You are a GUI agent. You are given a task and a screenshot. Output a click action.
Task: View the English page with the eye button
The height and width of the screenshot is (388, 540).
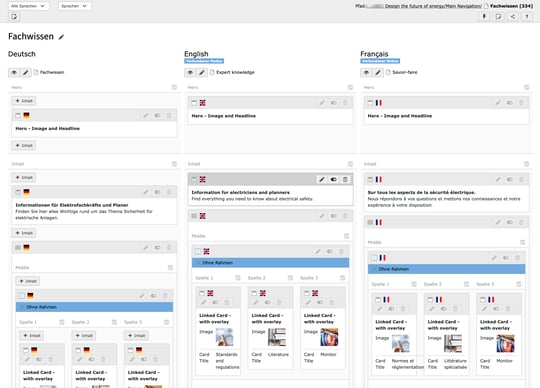(190, 72)
